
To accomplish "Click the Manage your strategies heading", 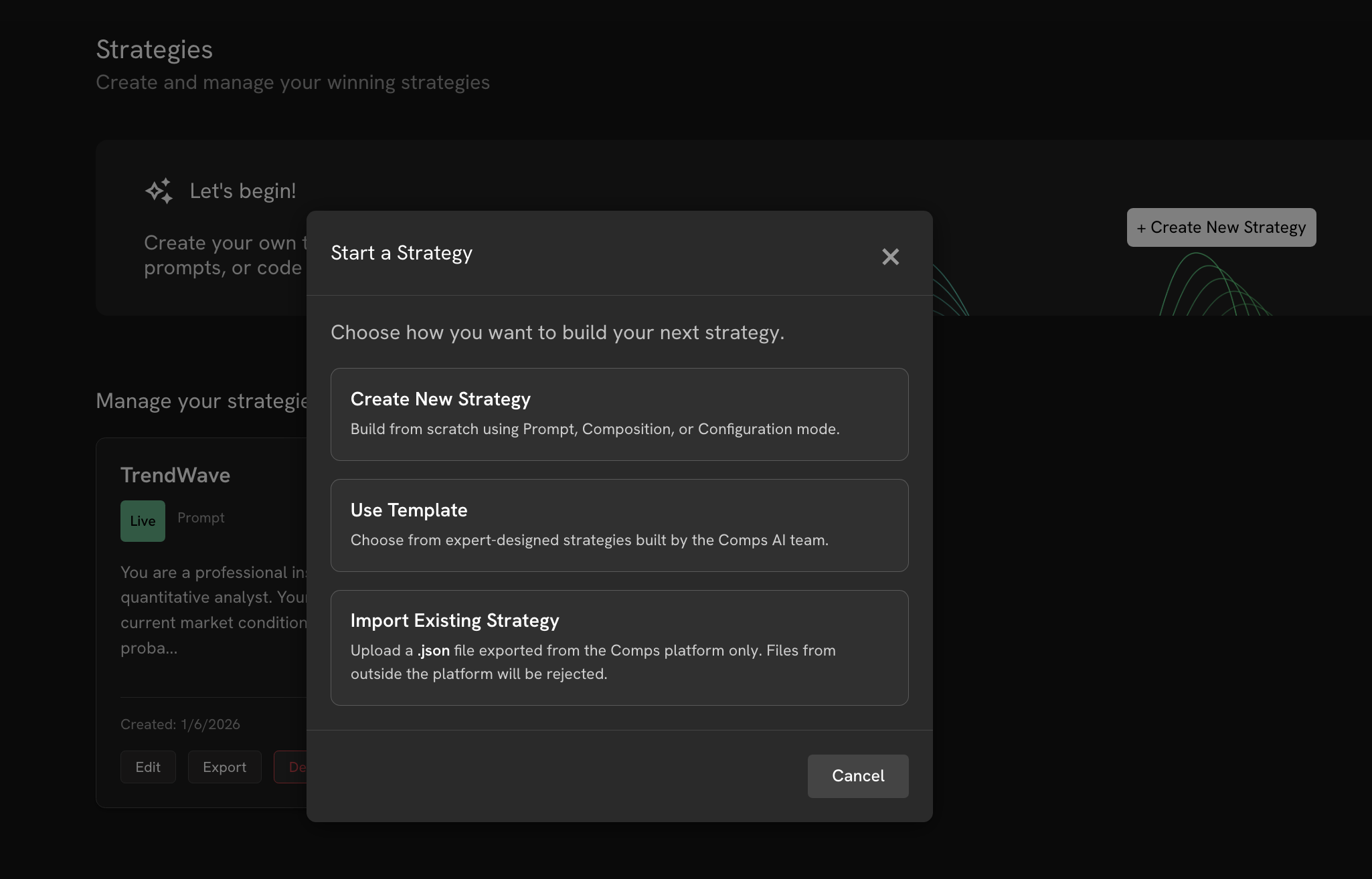I will pos(201,401).
